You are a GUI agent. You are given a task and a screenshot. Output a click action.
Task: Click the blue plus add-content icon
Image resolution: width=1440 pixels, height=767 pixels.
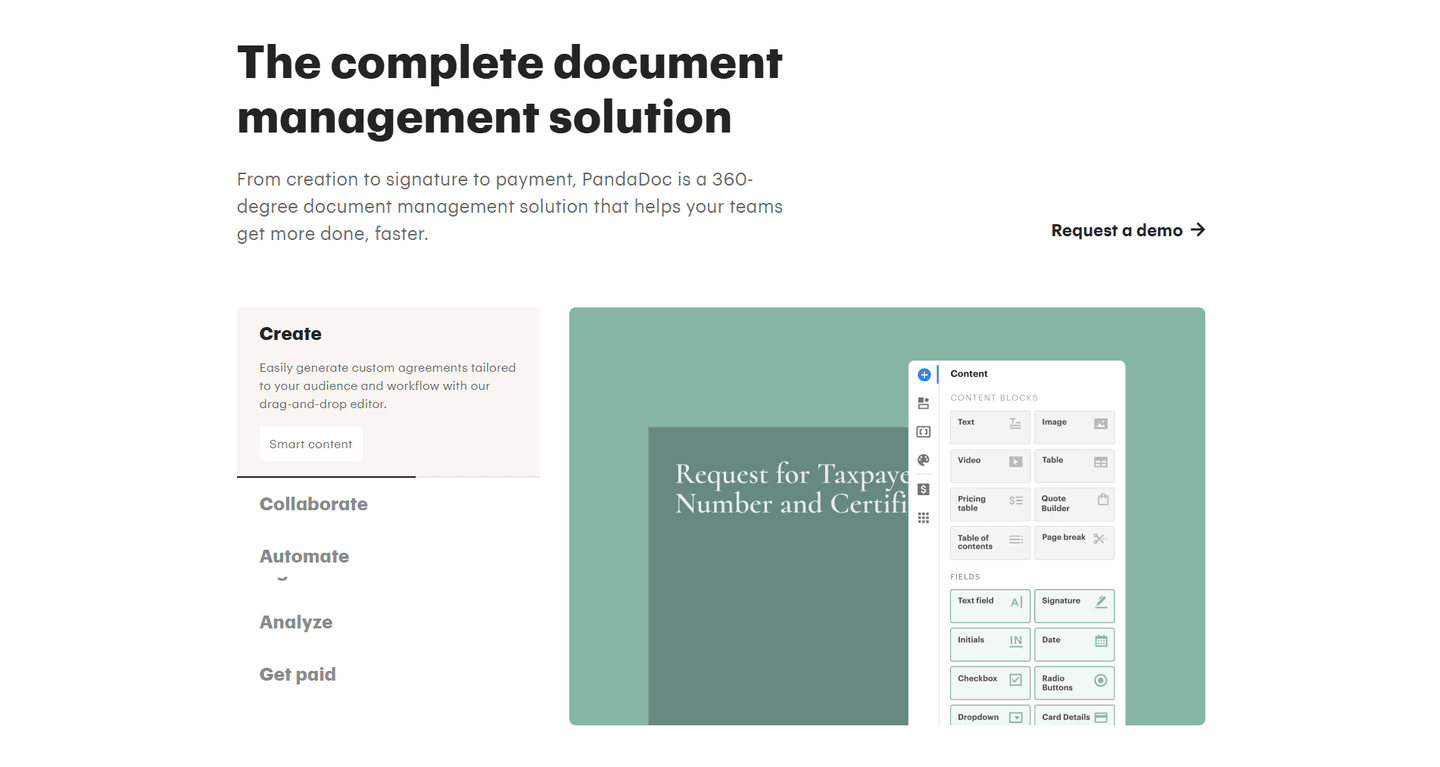924,375
